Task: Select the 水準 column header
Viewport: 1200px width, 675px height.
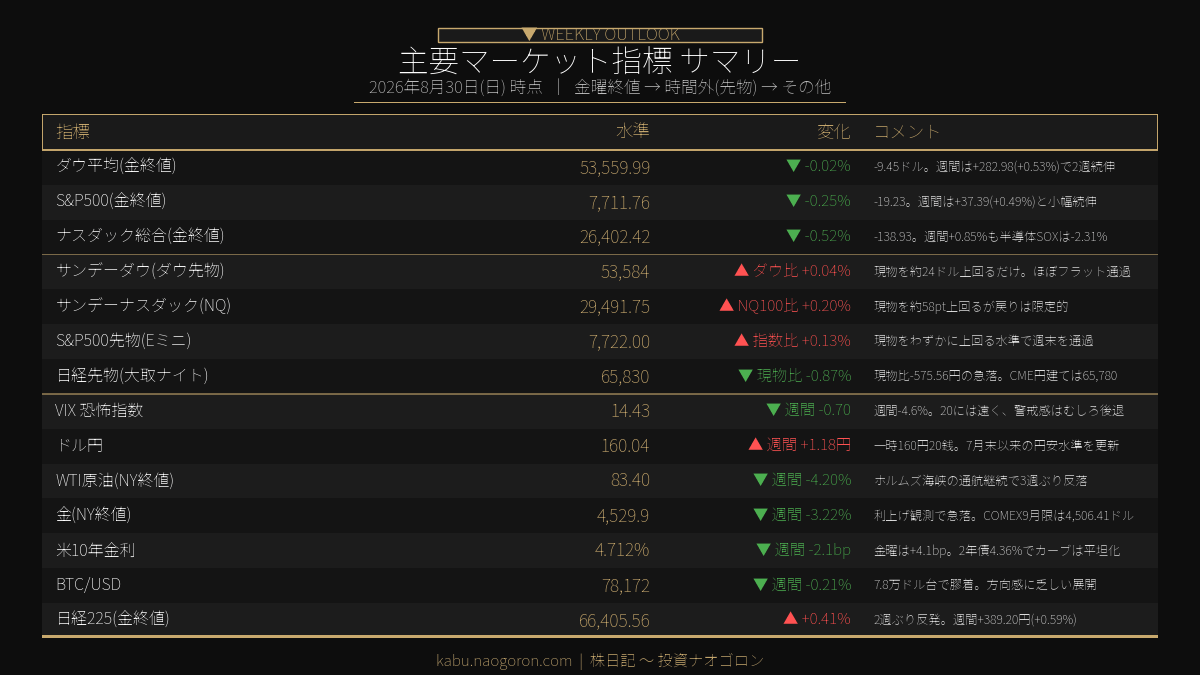Action: (633, 132)
